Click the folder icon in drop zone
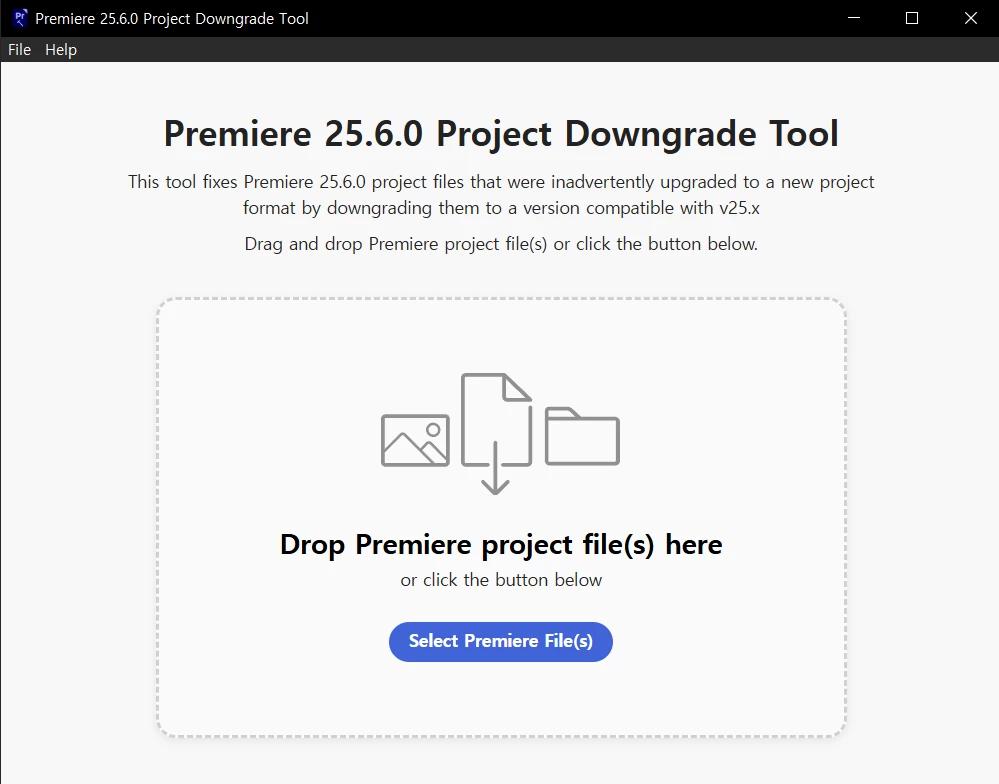Image resolution: width=999 pixels, height=784 pixels. point(582,436)
